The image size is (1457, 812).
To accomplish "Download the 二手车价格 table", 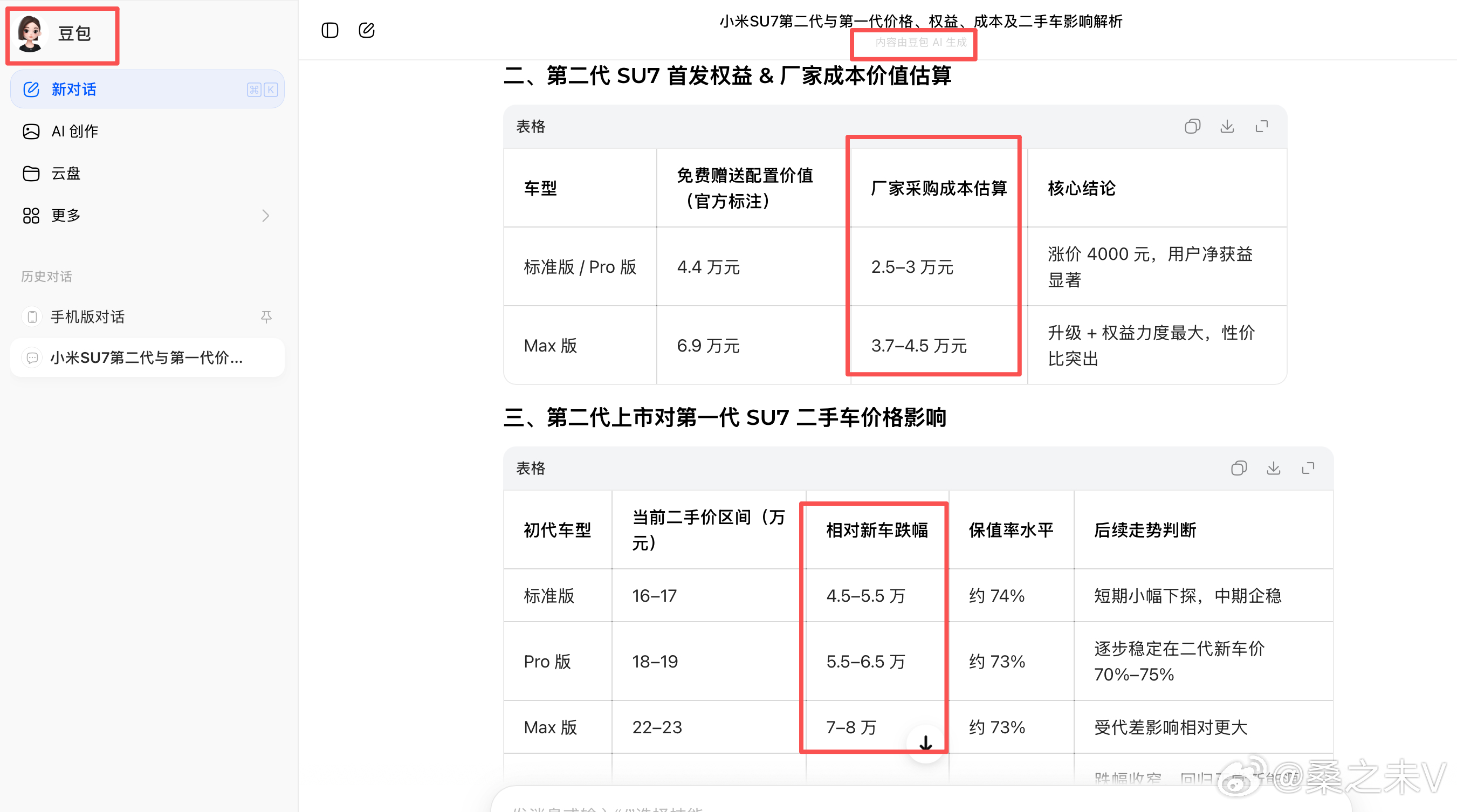I will pos(1273,468).
